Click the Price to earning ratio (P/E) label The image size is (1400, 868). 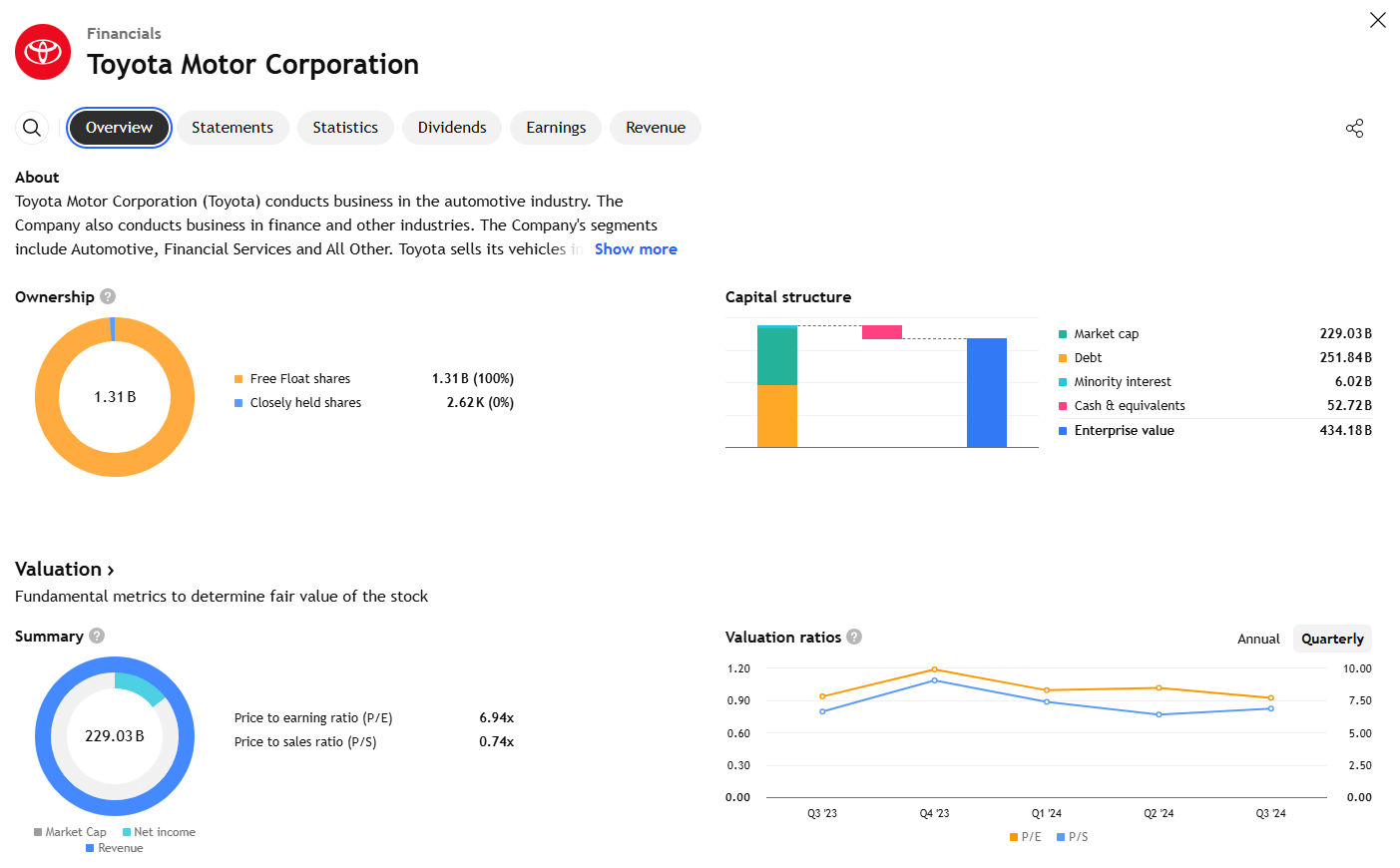[313, 718]
